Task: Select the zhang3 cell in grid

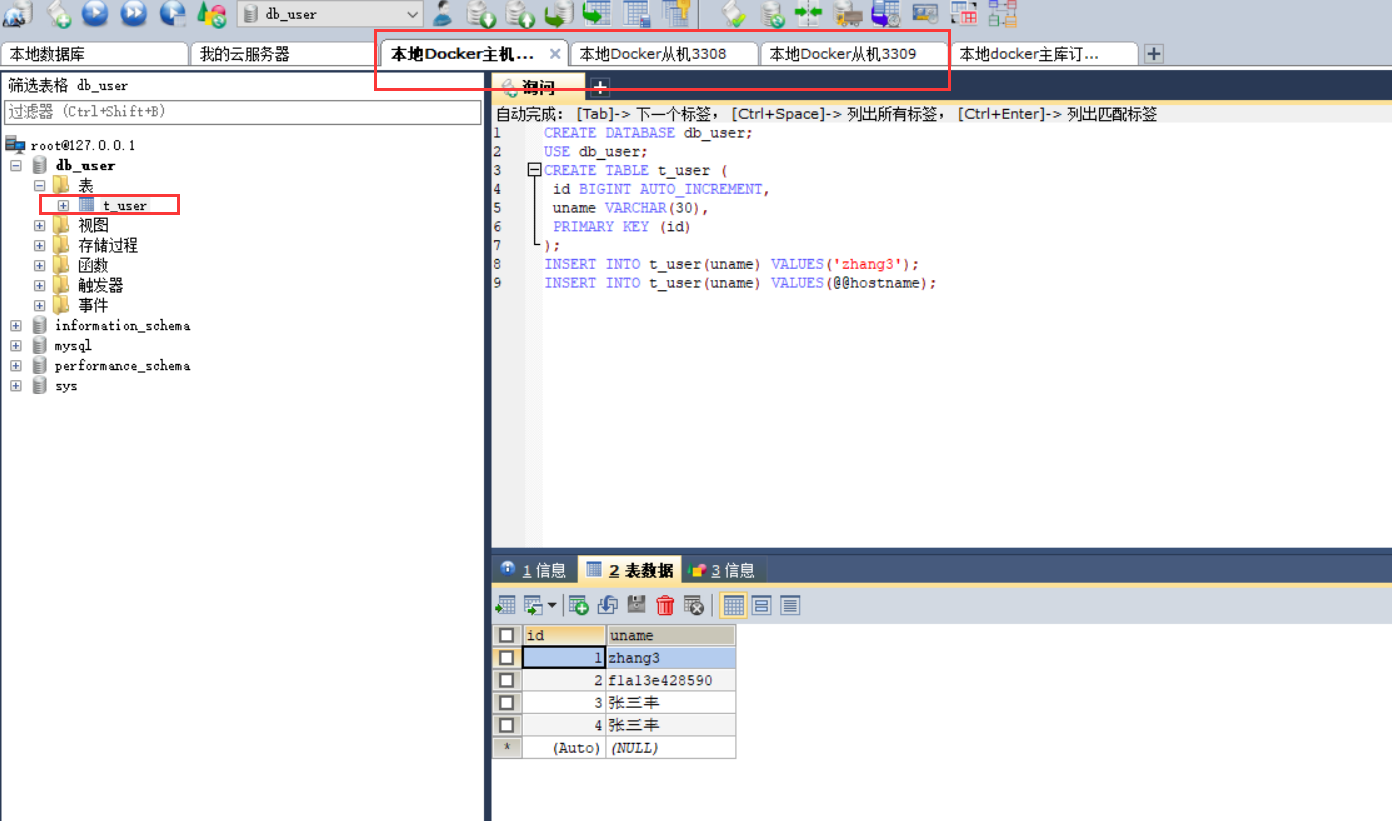Action: 671,658
